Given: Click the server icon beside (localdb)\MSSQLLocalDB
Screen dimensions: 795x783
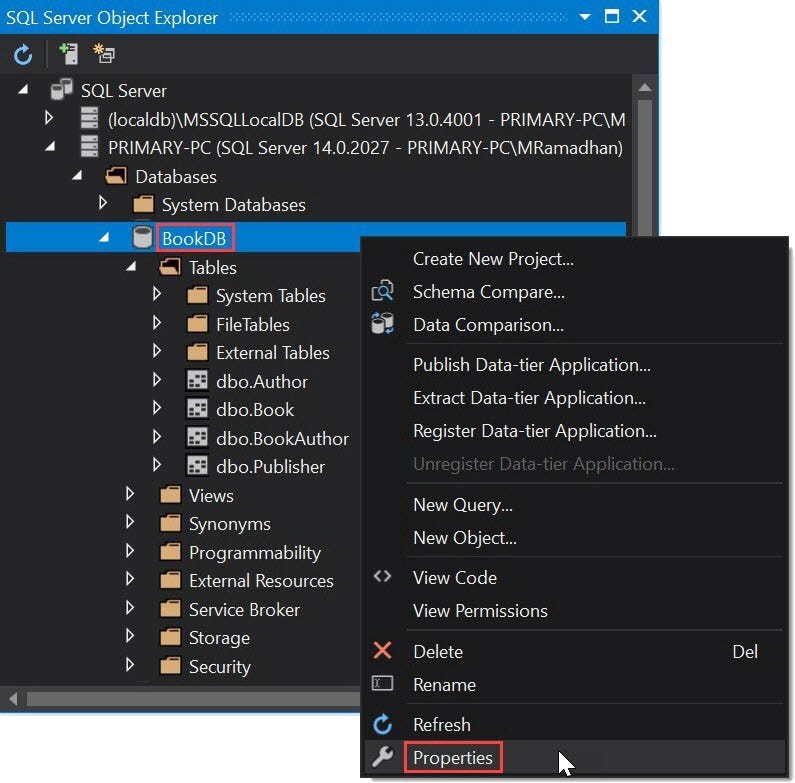Looking at the screenshot, I should click(x=89, y=118).
